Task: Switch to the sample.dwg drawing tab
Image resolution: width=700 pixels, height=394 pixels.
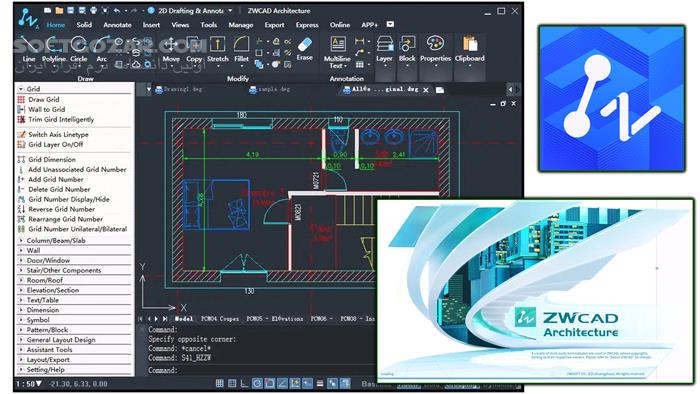Action: [270, 90]
